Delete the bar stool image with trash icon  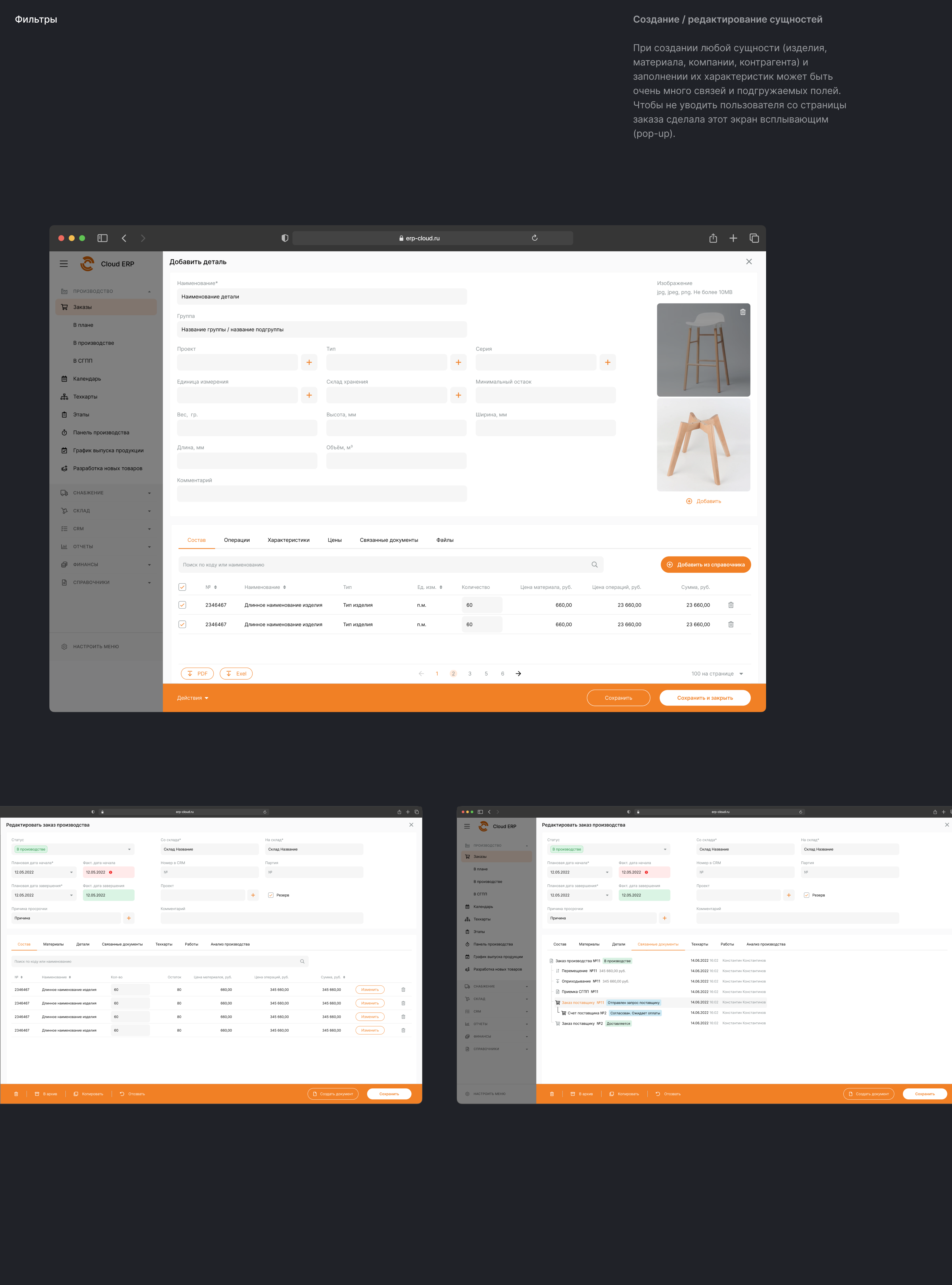coord(742,312)
